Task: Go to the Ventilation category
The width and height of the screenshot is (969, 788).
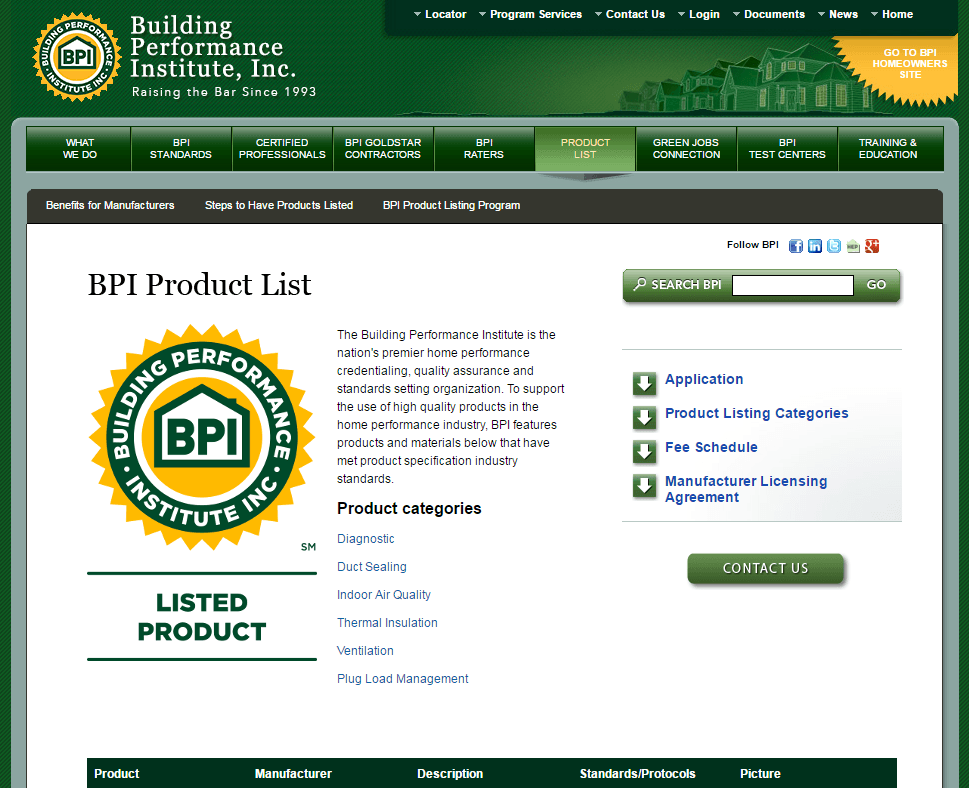Action: pos(365,651)
